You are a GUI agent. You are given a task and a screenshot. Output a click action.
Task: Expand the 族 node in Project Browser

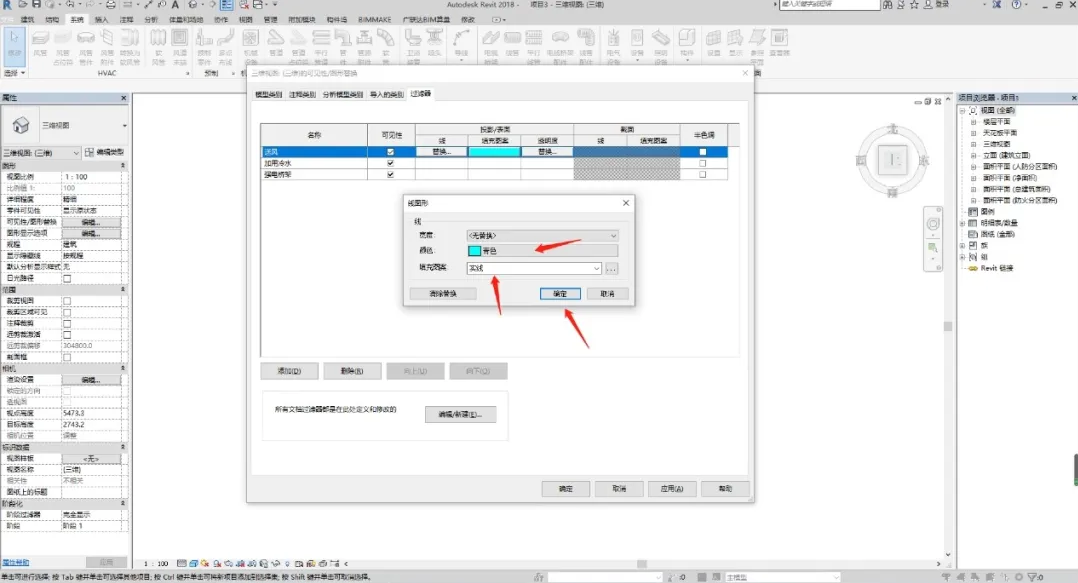[x=962, y=245]
